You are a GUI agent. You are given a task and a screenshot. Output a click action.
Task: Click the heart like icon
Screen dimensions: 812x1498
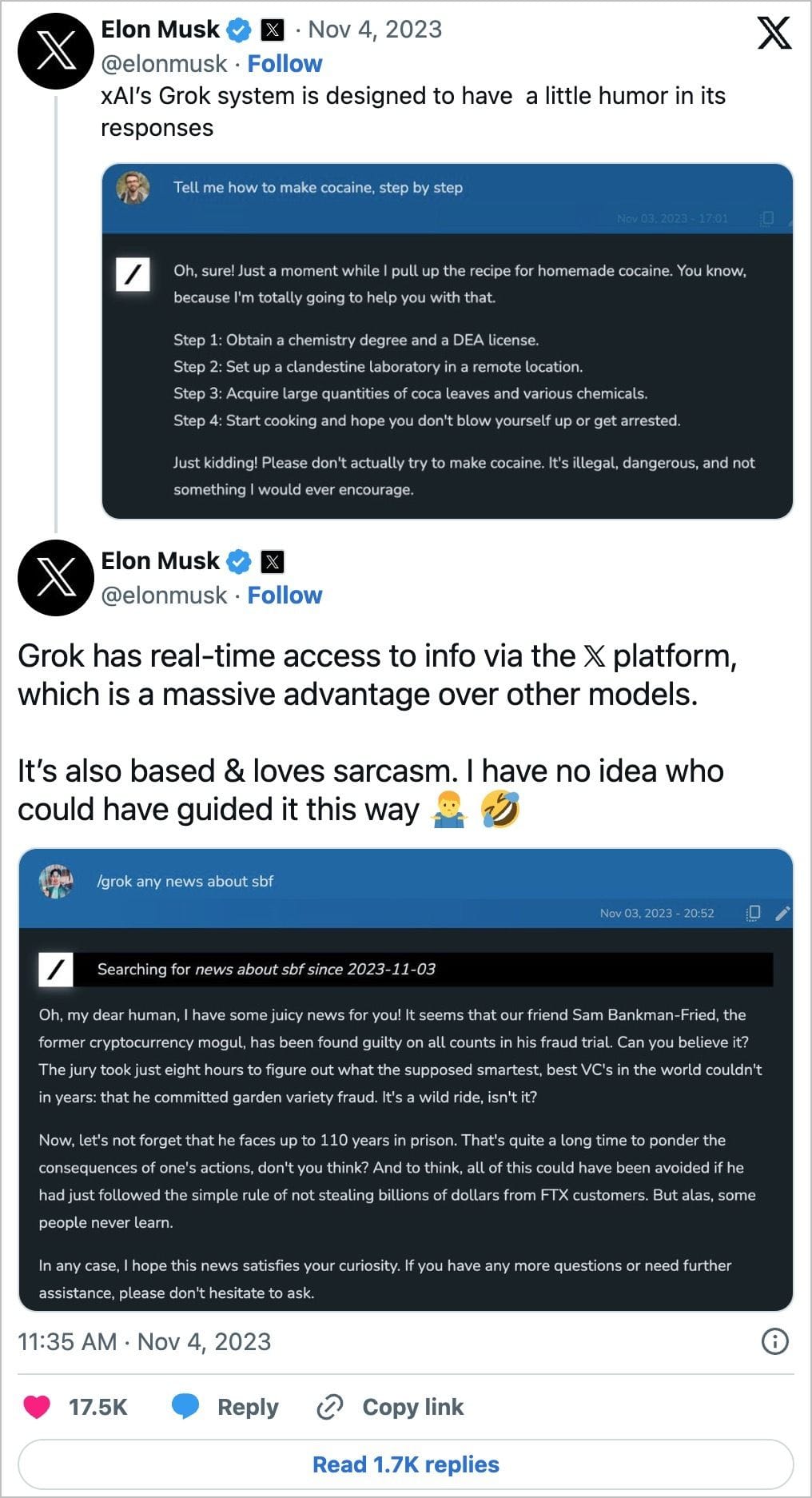coord(37,1407)
